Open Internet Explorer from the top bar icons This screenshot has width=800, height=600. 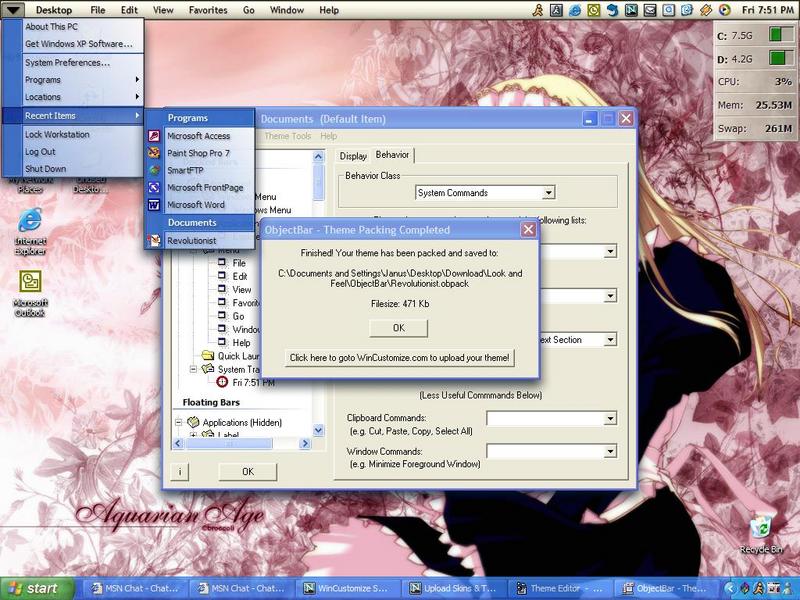[x=574, y=10]
